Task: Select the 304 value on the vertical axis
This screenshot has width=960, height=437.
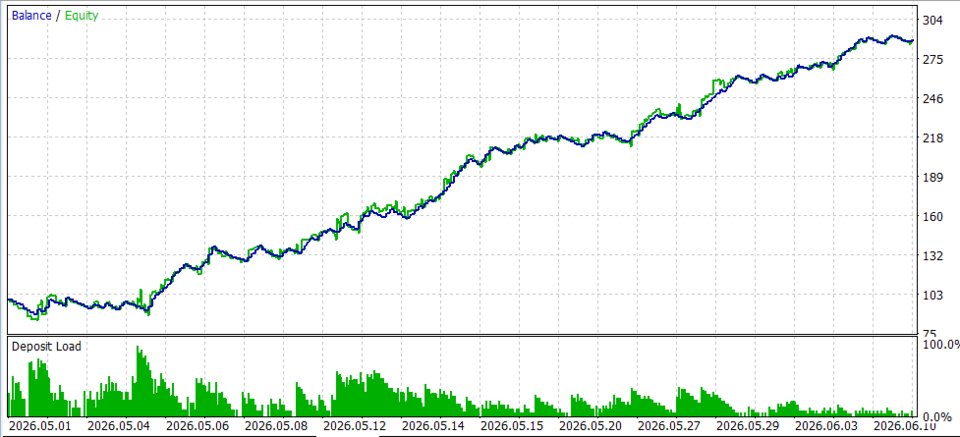Action: coord(932,20)
